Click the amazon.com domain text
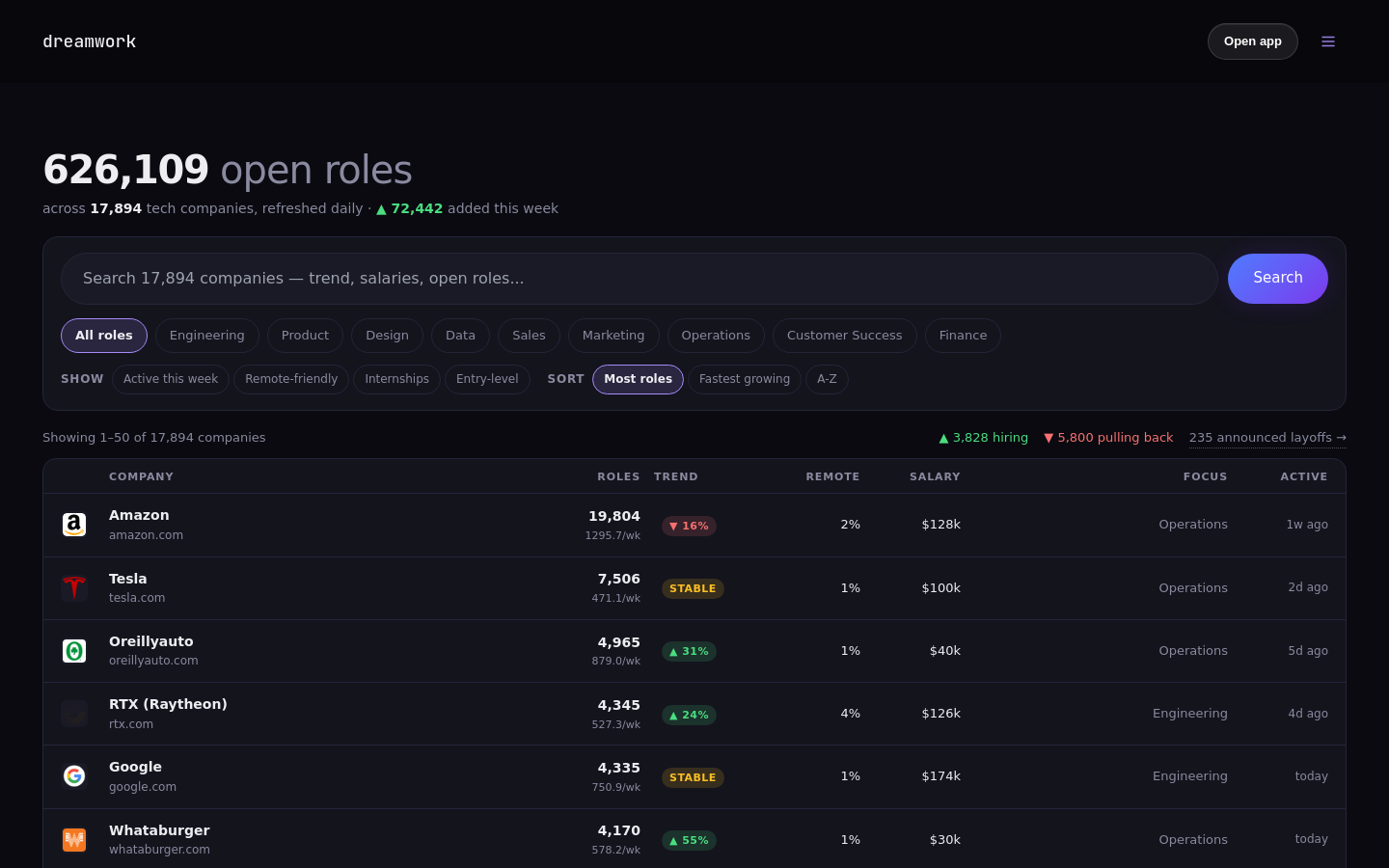The width and height of the screenshot is (1389, 868). 146,535
